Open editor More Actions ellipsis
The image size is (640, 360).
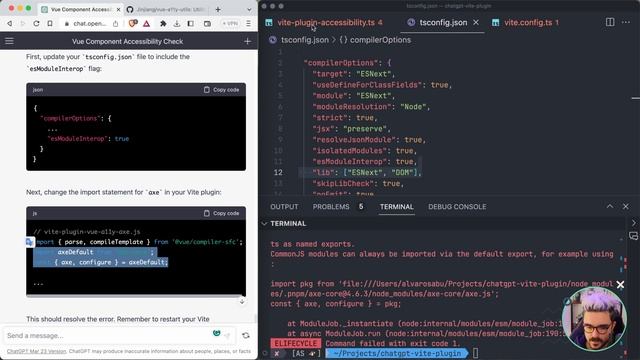tap(626, 22)
